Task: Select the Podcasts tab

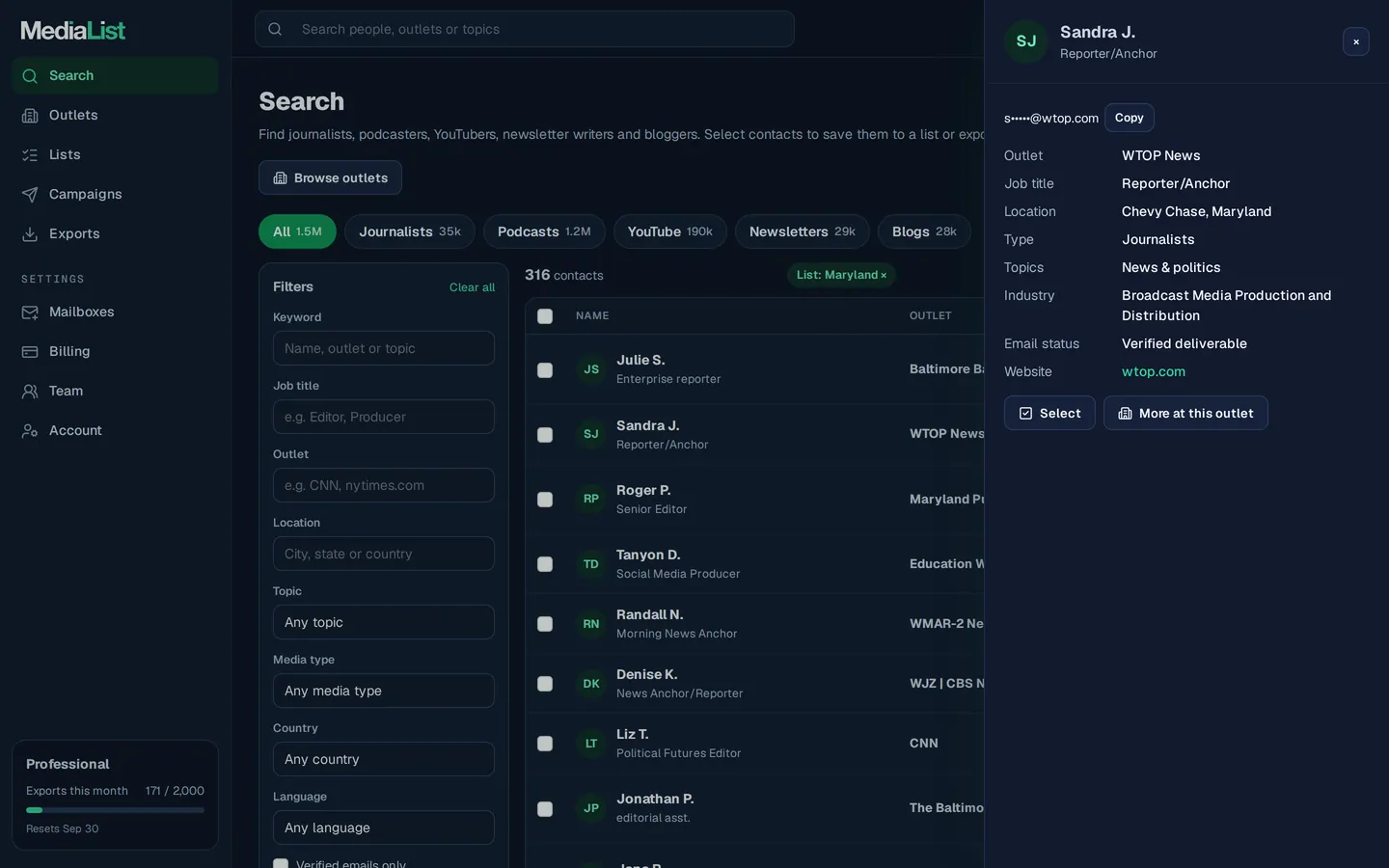Action: point(544,231)
